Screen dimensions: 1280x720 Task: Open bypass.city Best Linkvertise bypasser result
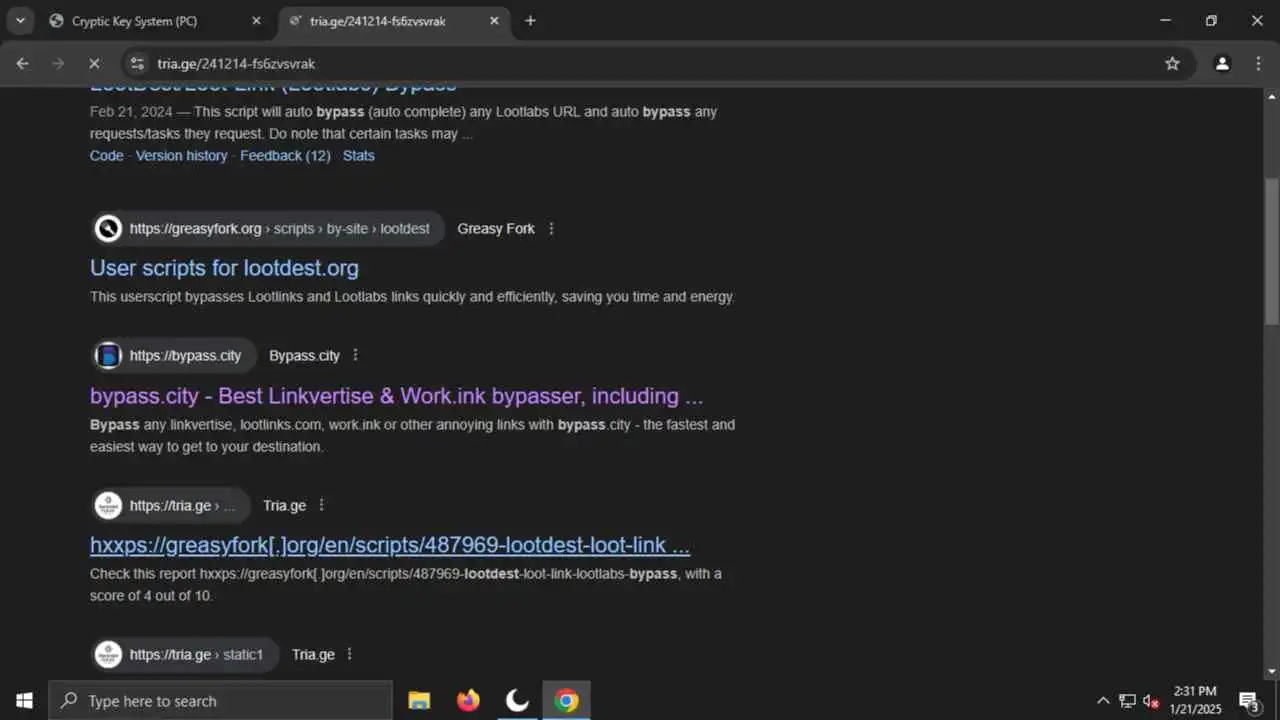click(397, 396)
